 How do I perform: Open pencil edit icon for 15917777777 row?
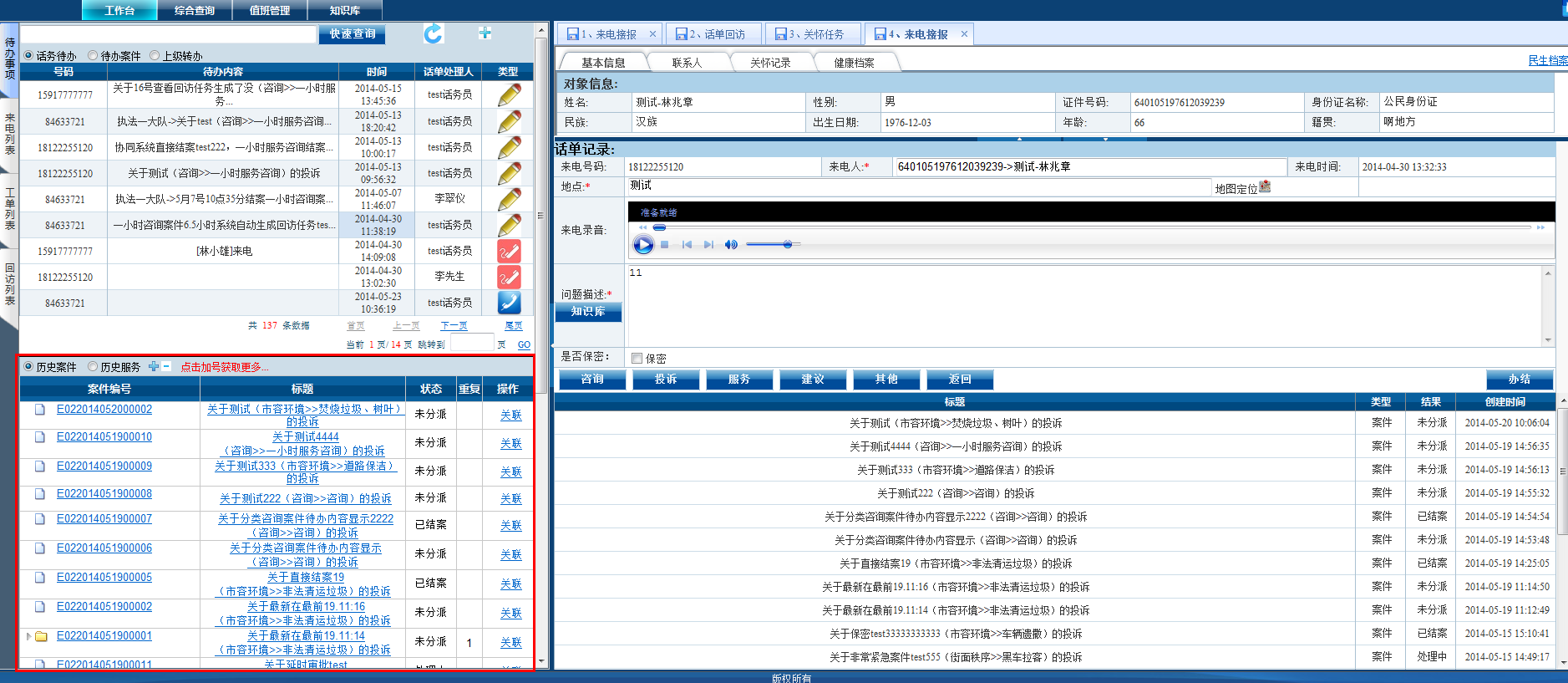click(509, 94)
